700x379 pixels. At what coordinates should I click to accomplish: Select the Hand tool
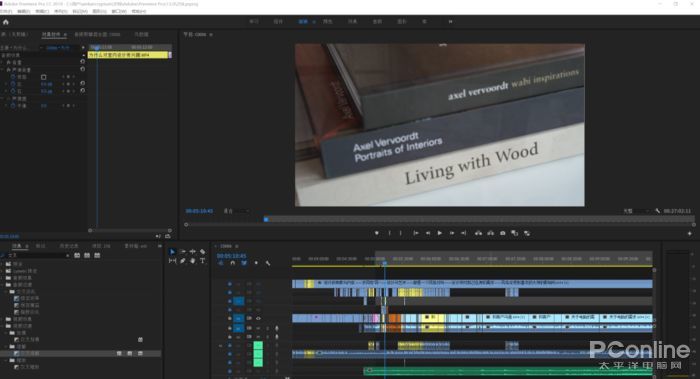pyautogui.click(x=192, y=261)
